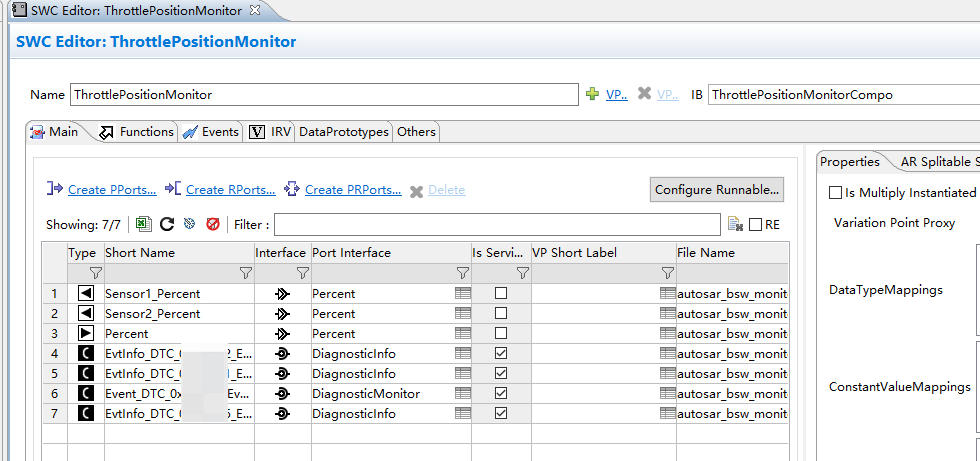The width and height of the screenshot is (980, 461).
Task: Click the Create PRPorts icon
Action: [x=292, y=189]
